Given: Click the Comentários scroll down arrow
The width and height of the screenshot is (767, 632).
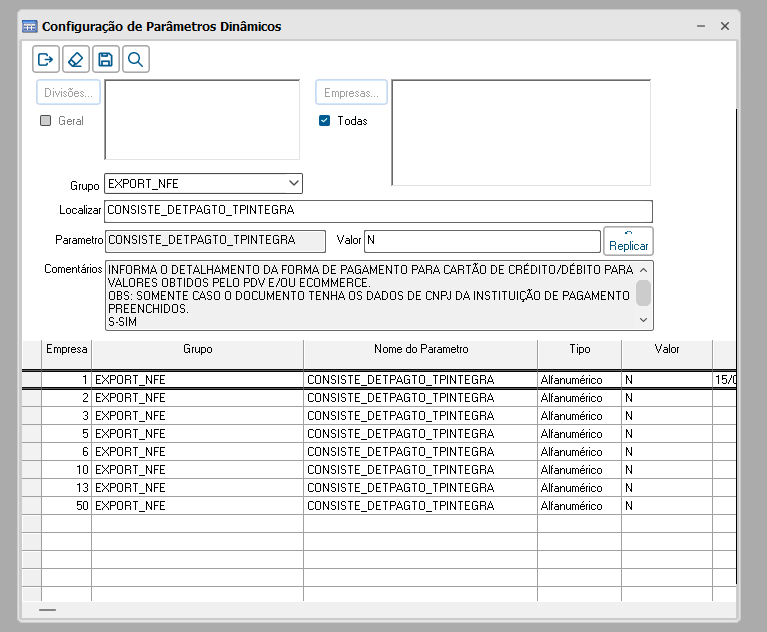Looking at the screenshot, I should coord(644,320).
